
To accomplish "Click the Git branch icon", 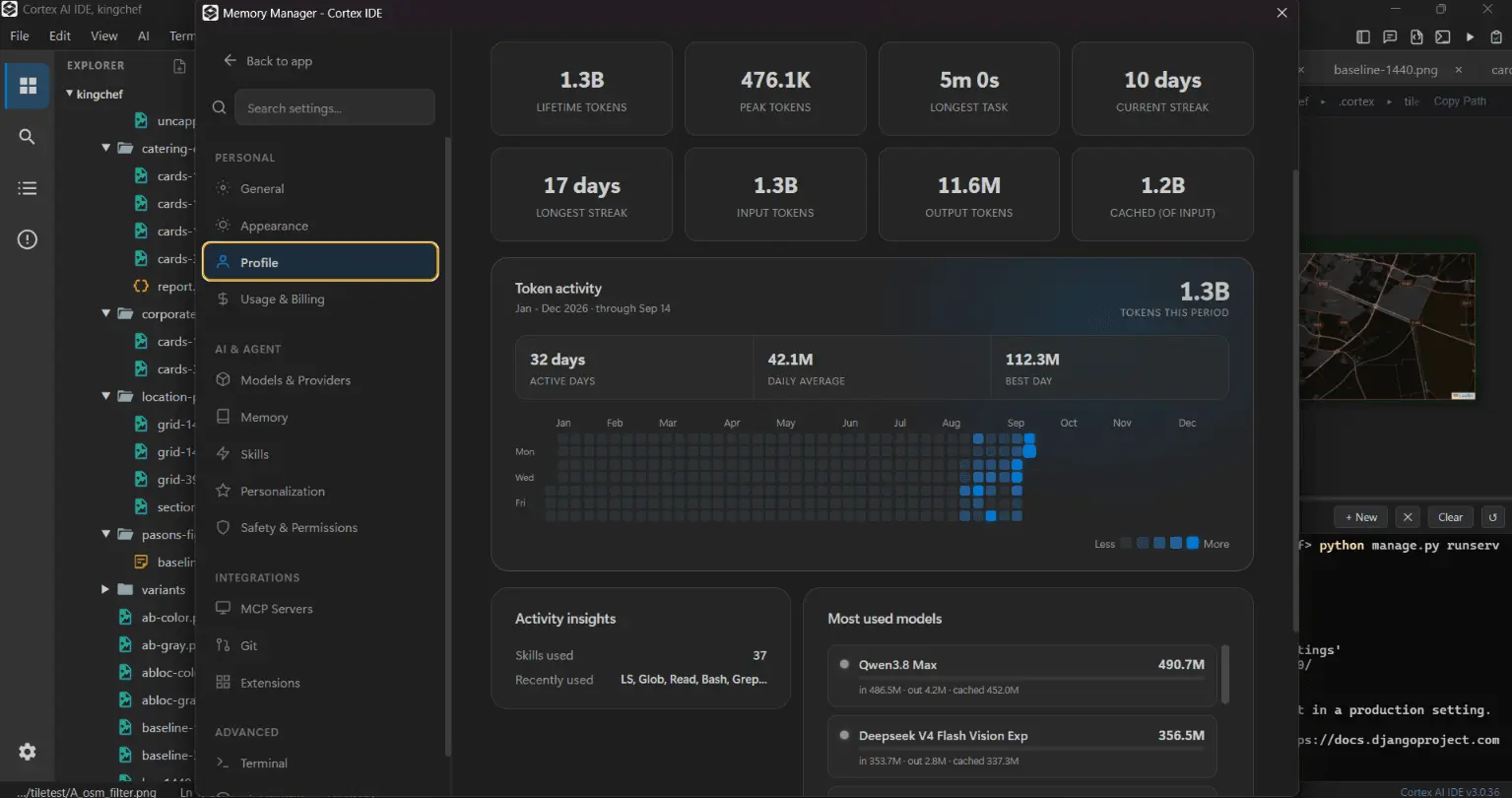I will click(223, 645).
